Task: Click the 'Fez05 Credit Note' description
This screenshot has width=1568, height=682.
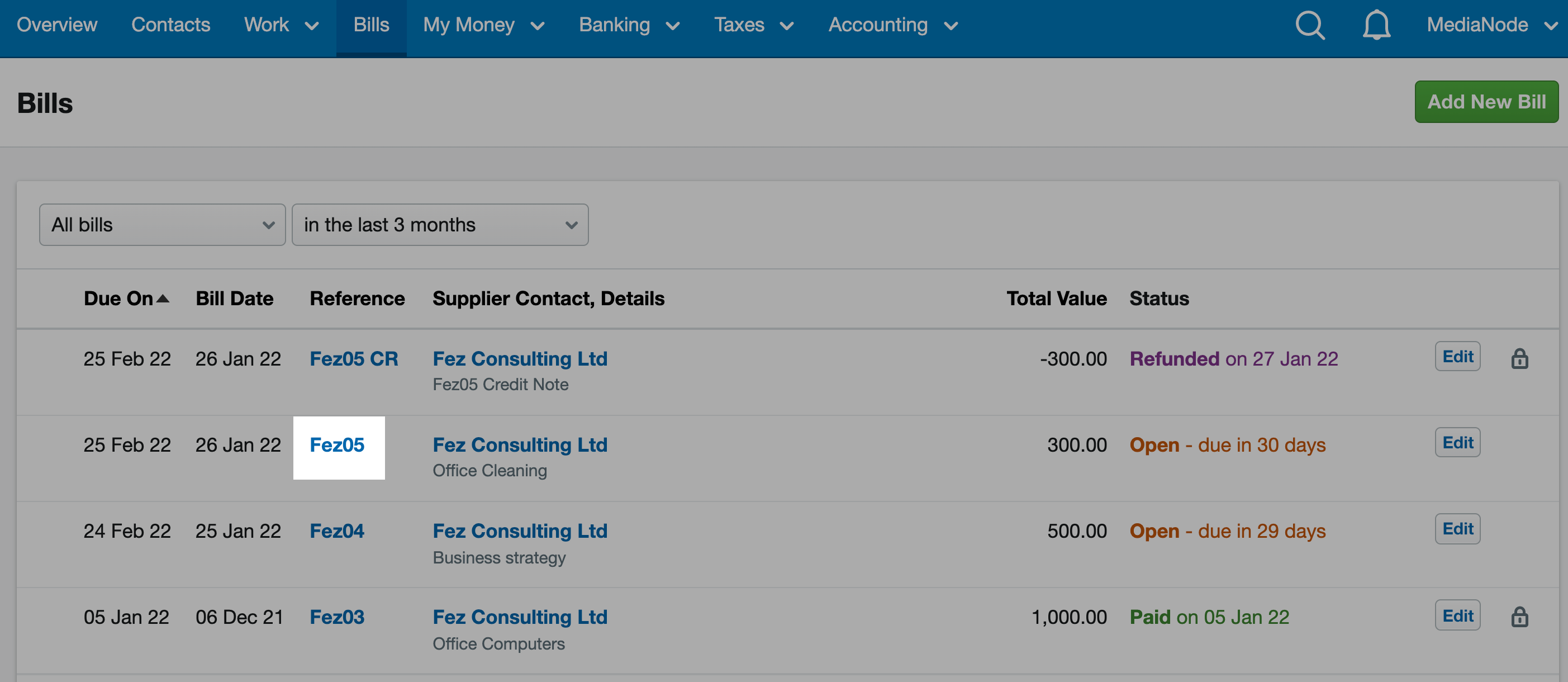Action: 500,385
